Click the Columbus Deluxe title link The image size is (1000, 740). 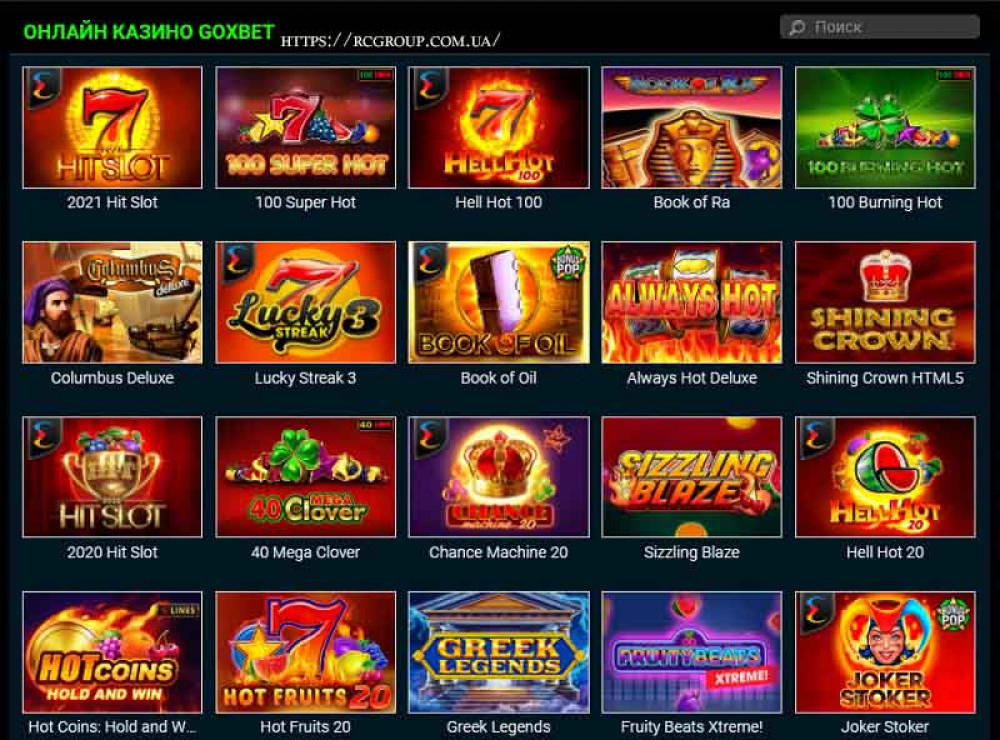(x=112, y=378)
